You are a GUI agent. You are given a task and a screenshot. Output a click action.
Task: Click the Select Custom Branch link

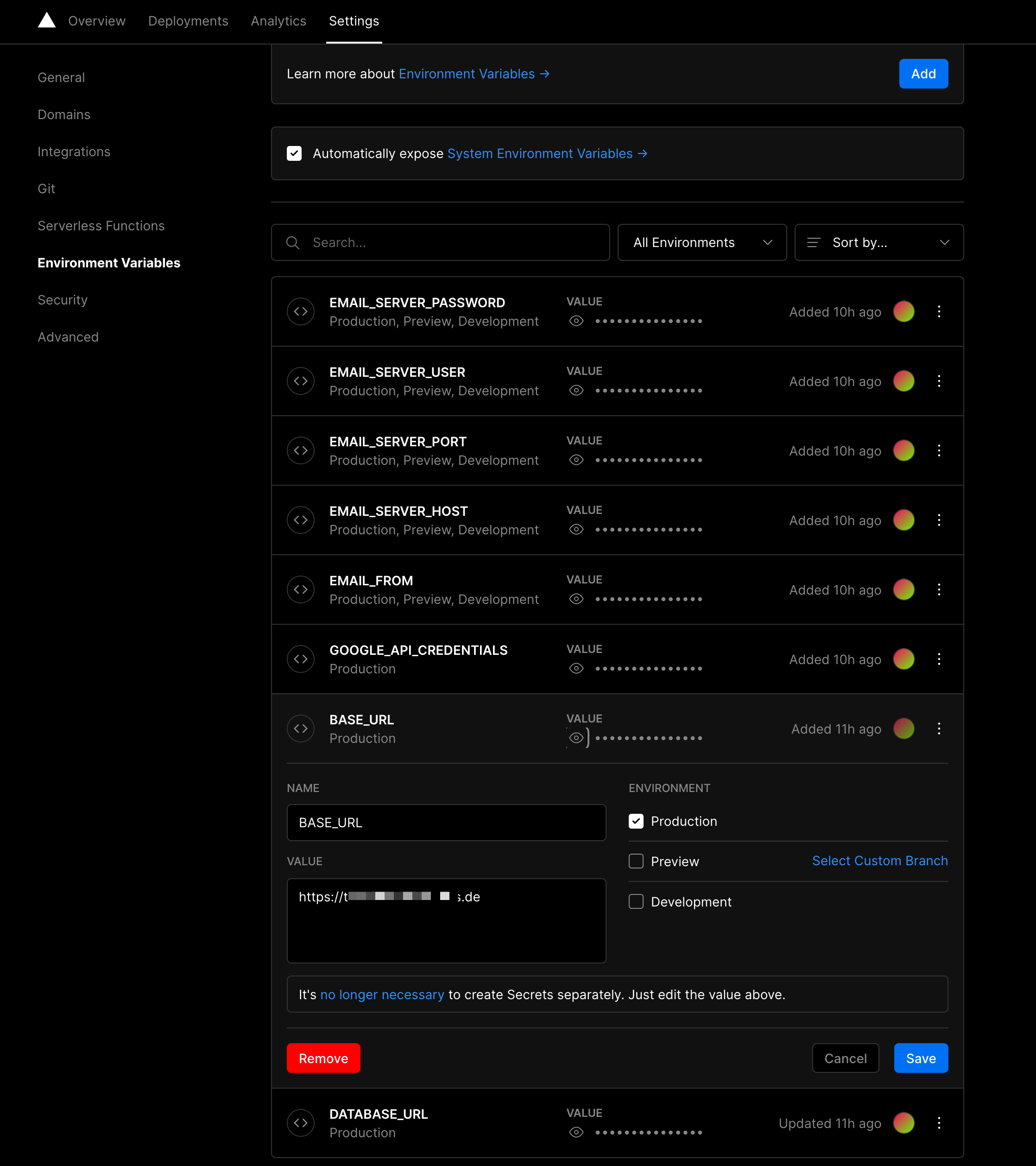click(x=880, y=861)
